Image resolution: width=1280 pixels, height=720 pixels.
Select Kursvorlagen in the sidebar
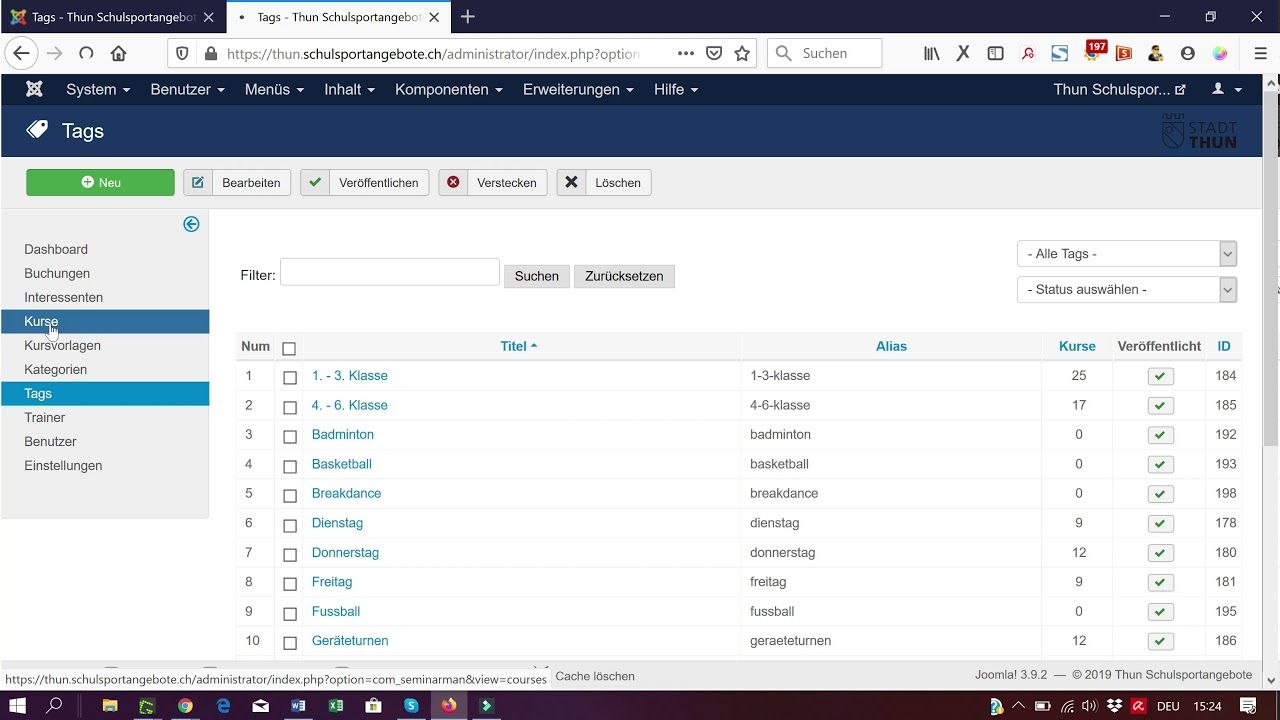tap(62, 345)
